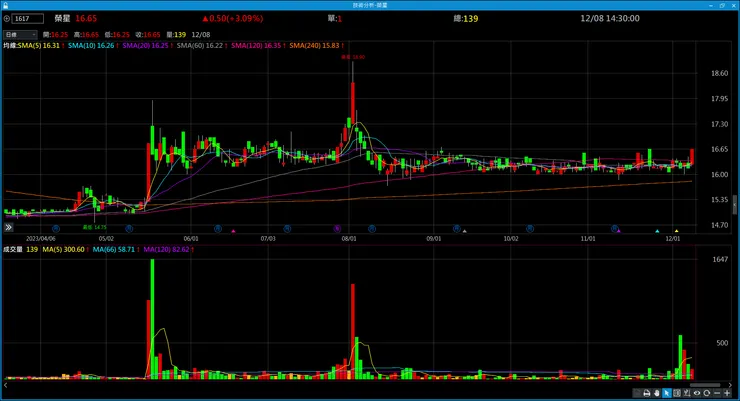Close the technical analysis window
Screen dimensions: 740x401
733,5
